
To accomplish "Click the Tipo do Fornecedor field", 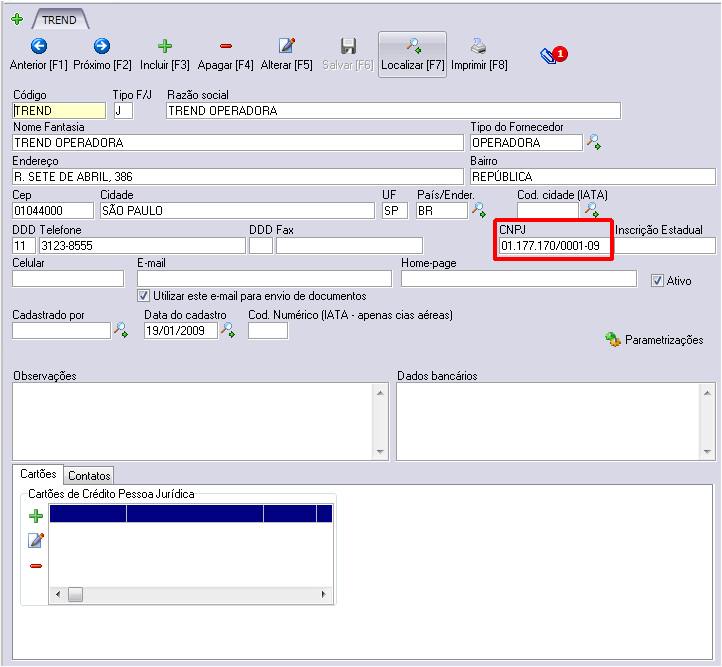I will tap(526, 143).
